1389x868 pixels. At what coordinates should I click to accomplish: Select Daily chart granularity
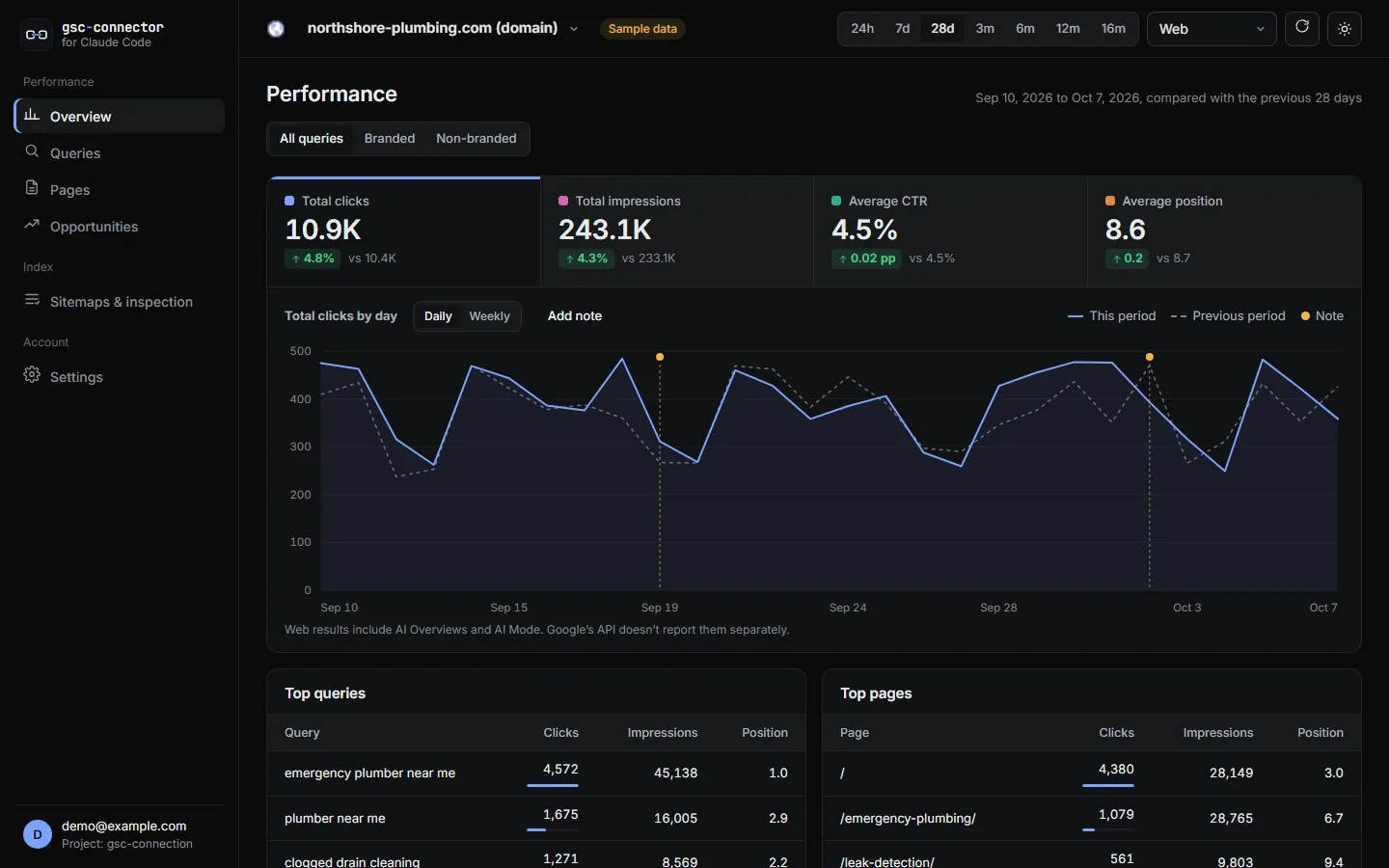click(x=438, y=316)
